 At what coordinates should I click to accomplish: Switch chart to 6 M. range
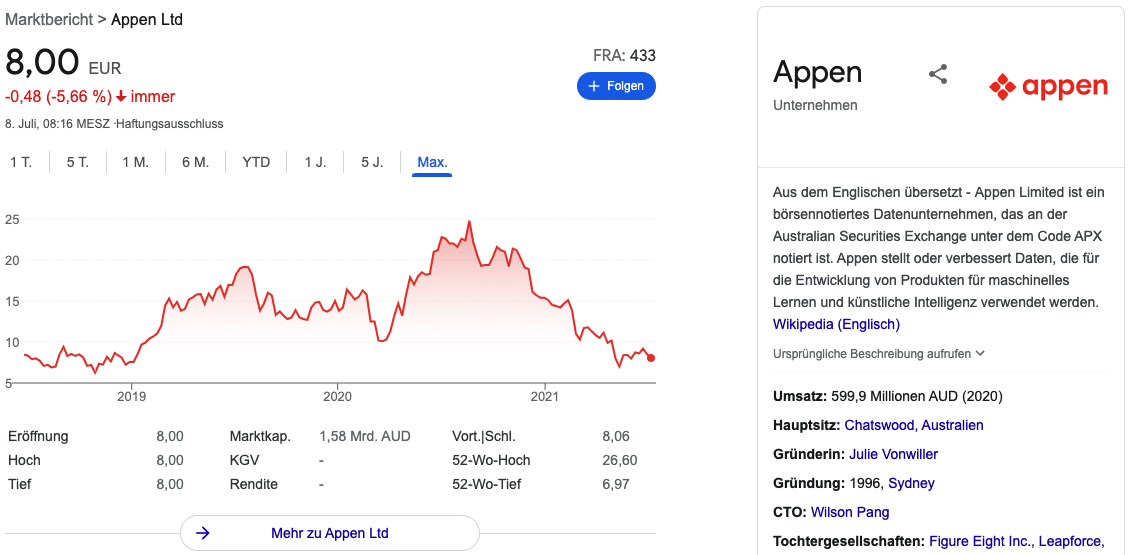coord(195,163)
